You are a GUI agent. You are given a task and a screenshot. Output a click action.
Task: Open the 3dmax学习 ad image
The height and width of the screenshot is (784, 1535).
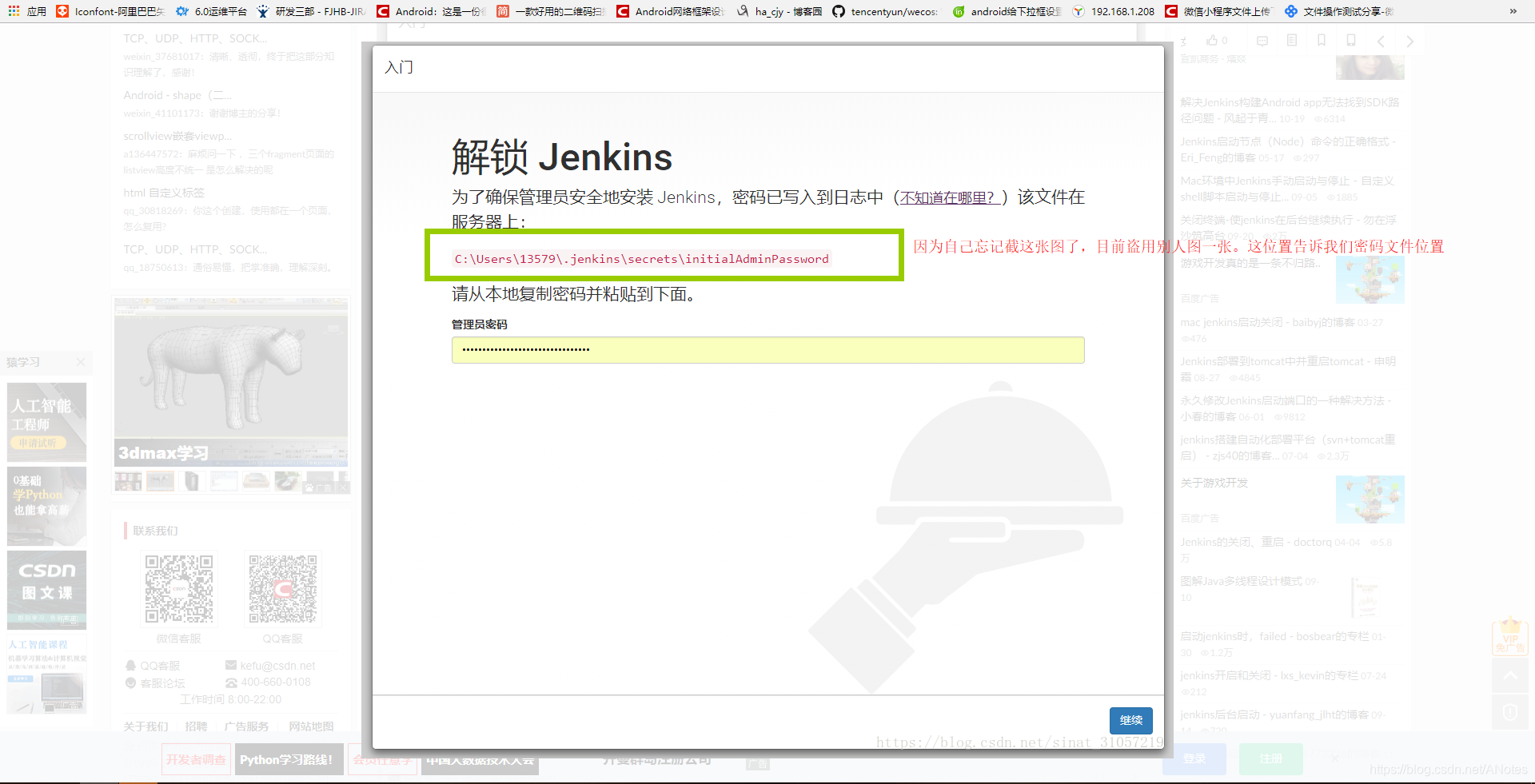(x=231, y=382)
